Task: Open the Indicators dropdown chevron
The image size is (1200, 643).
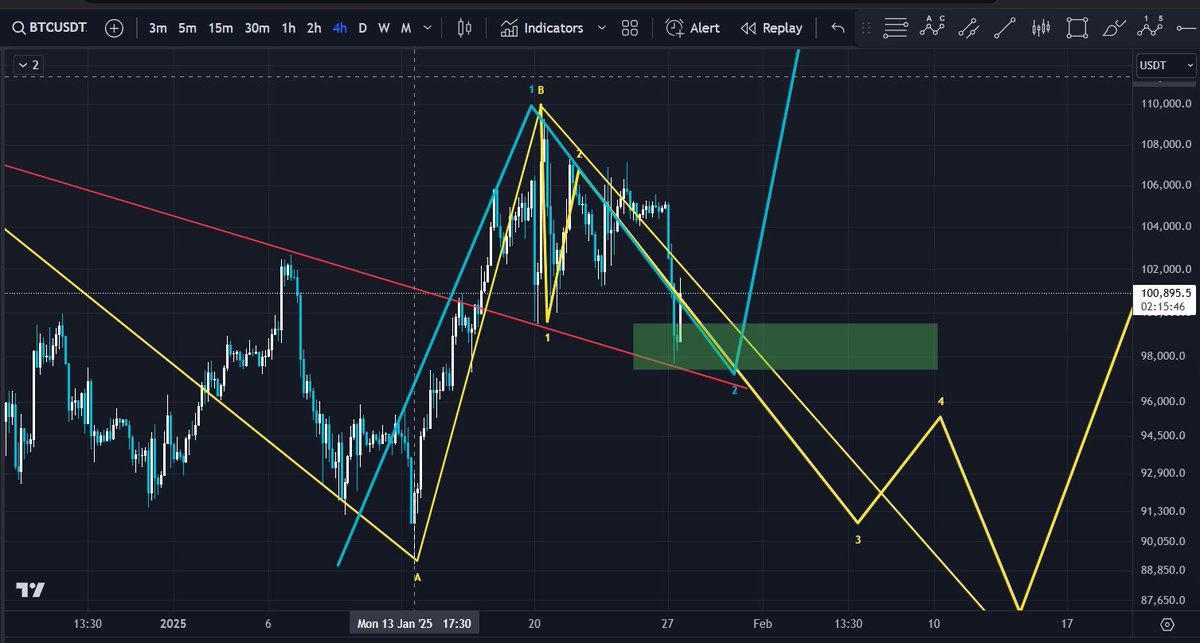Action: [x=601, y=28]
